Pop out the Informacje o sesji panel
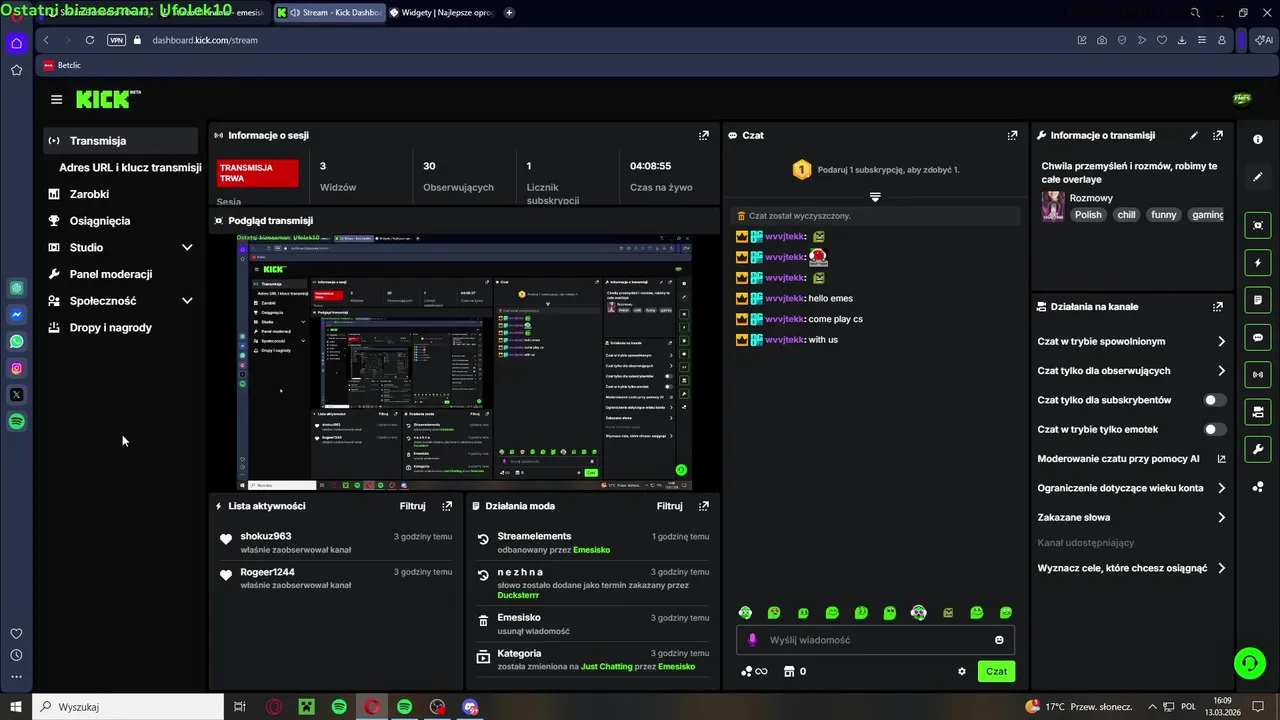The width and height of the screenshot is (1280, 720). tap(704, 135)
